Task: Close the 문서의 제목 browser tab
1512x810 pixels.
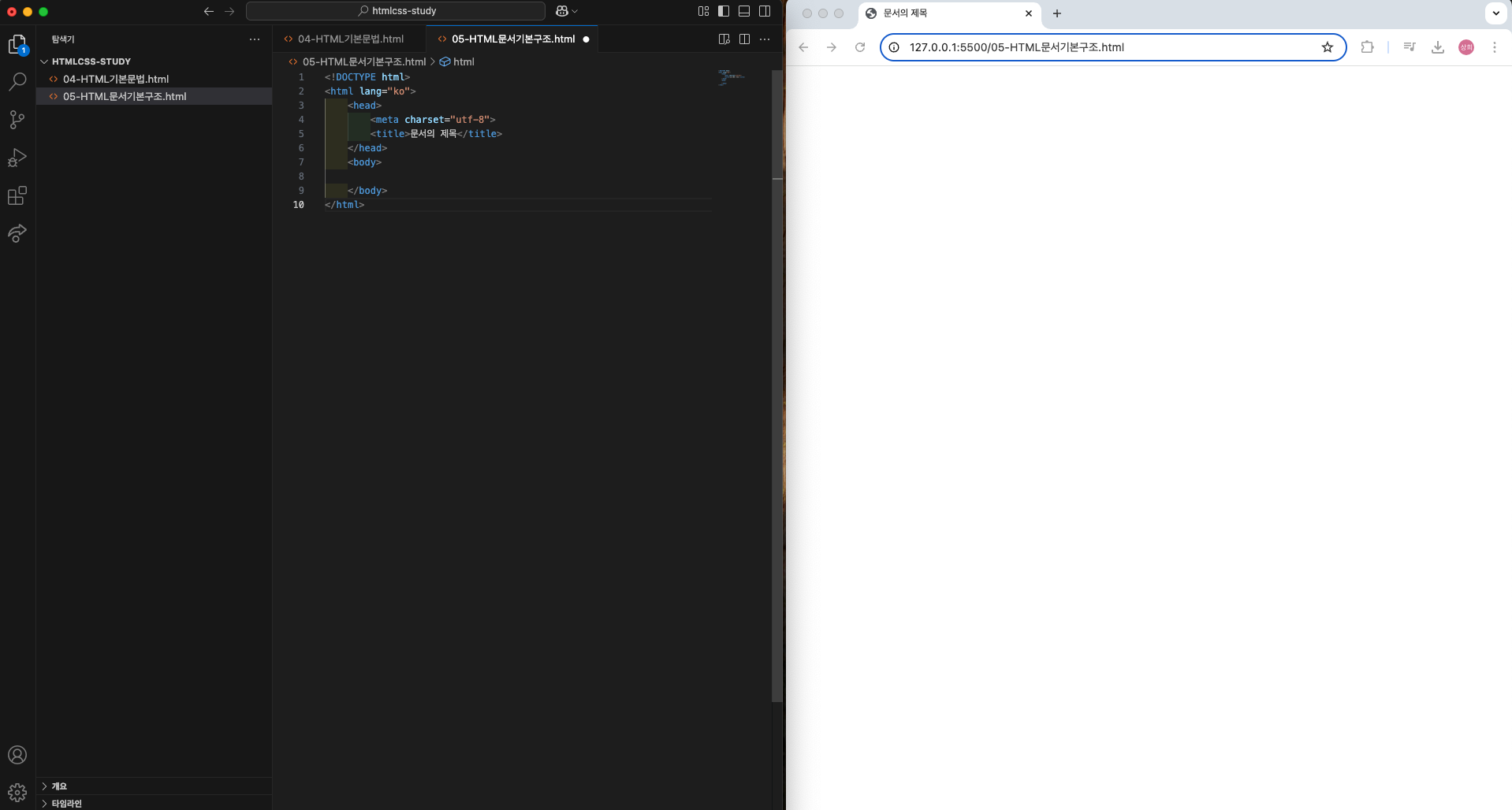Action: [x=1029, y=13]
